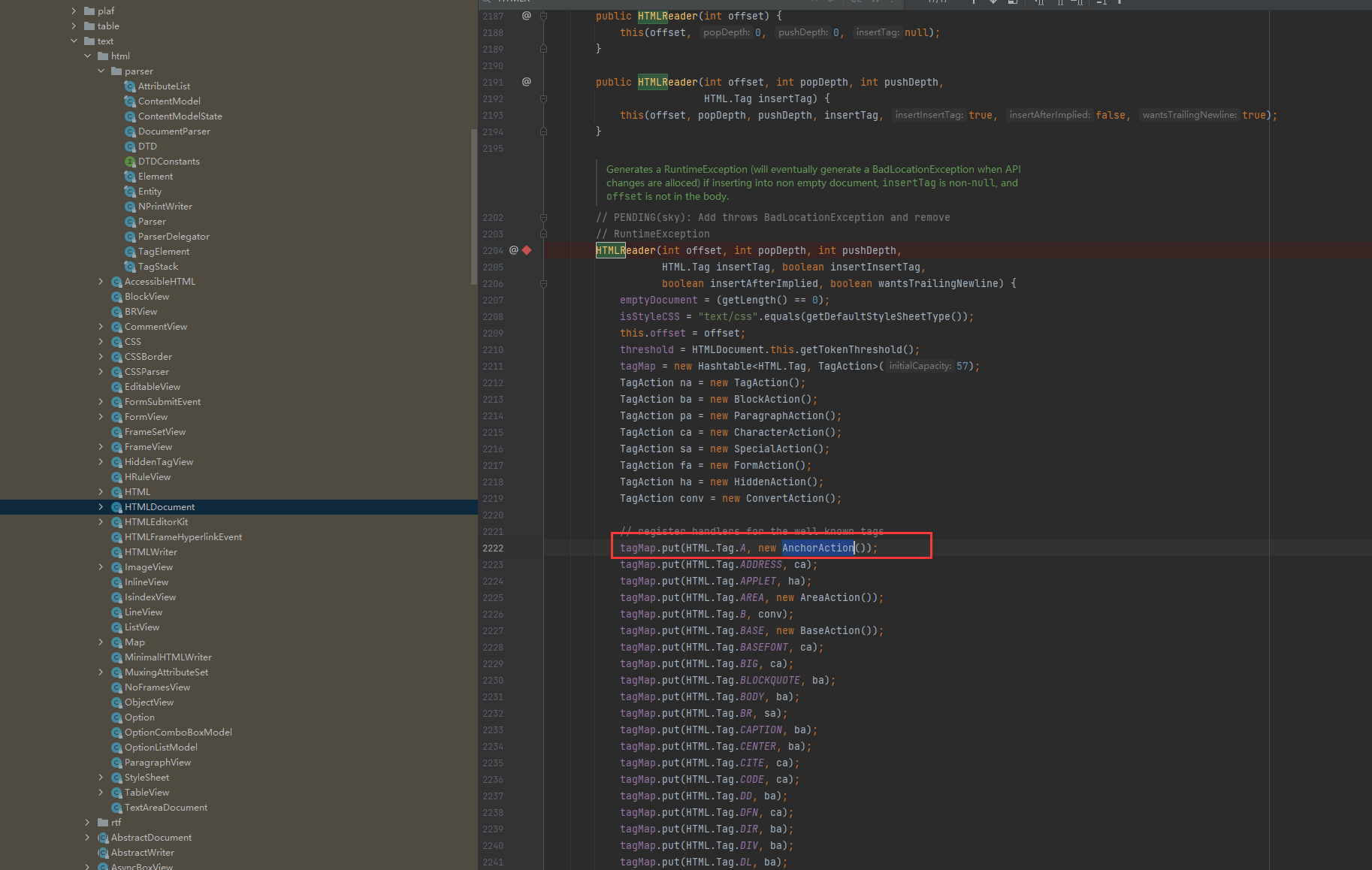
Task: Click the @ gutter icon on line 2204
Action: 514,250
